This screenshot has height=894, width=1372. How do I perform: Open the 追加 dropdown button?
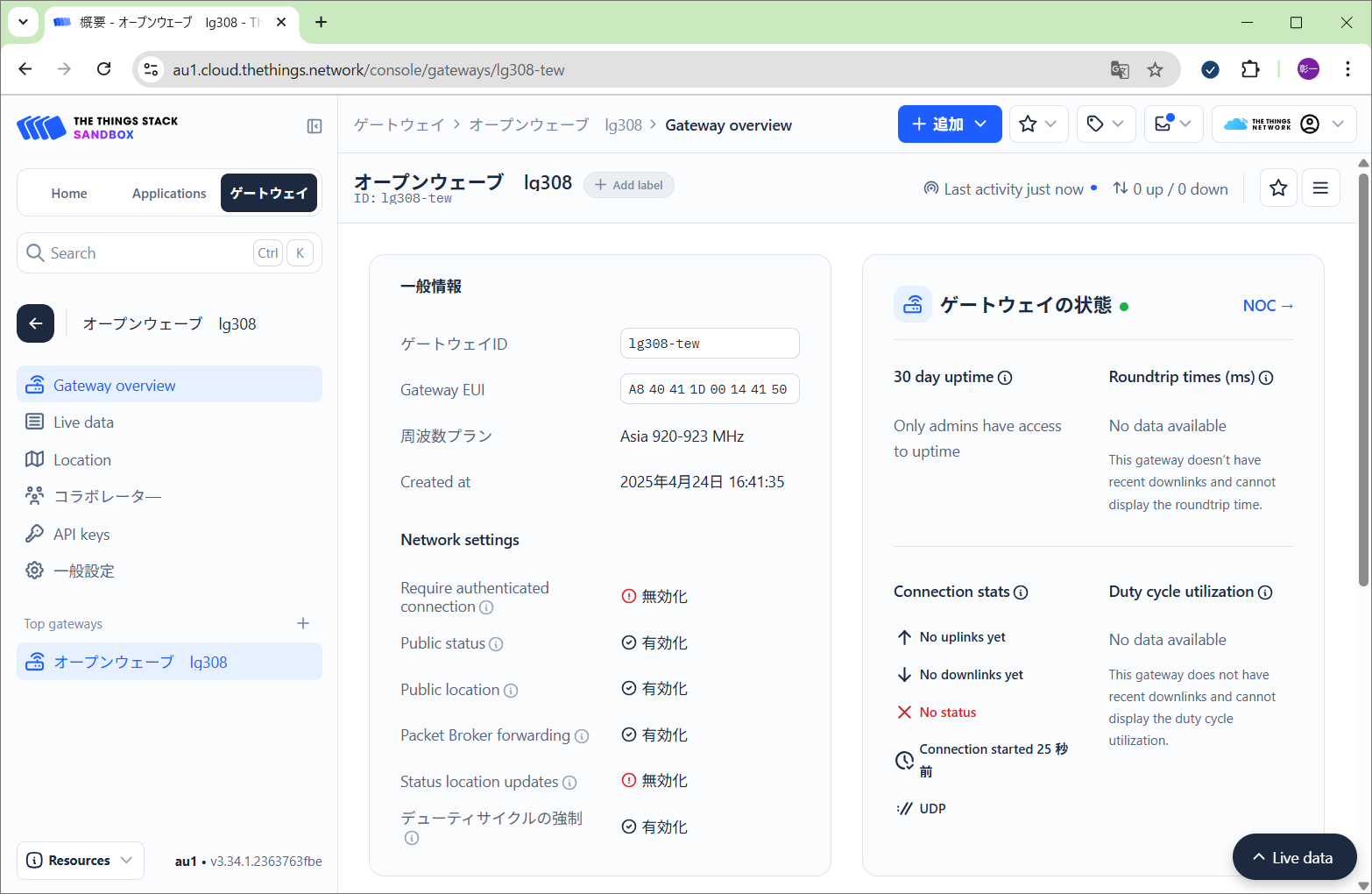tap(949, 124)
